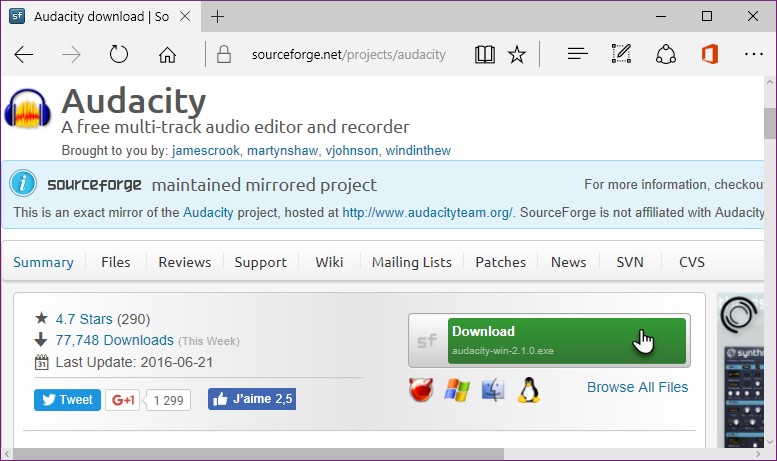Open a new tab with the plus icon
Image resolution: width=777 pixels, height=461 pixels.
coord(217,16)
